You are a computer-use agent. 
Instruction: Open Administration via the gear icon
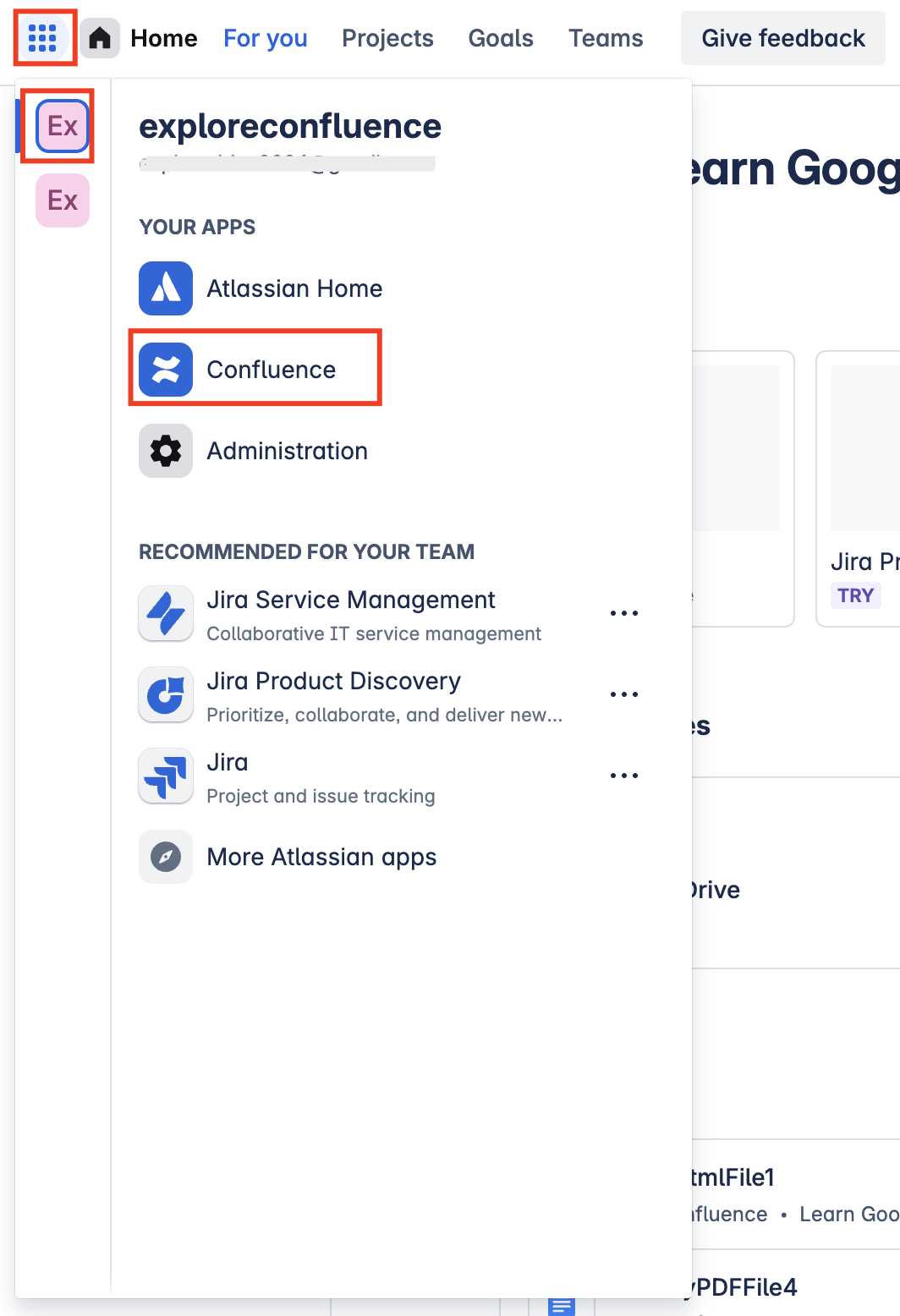pyautogui.click(x=166, y=451)
